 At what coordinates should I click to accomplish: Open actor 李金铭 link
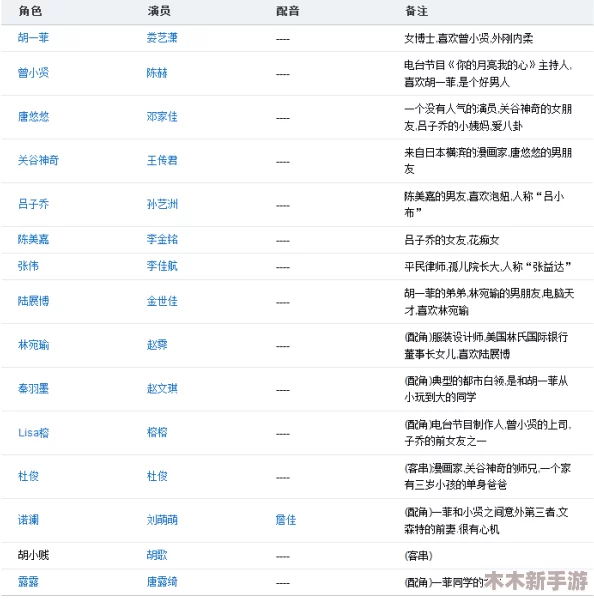pos(162,240)
